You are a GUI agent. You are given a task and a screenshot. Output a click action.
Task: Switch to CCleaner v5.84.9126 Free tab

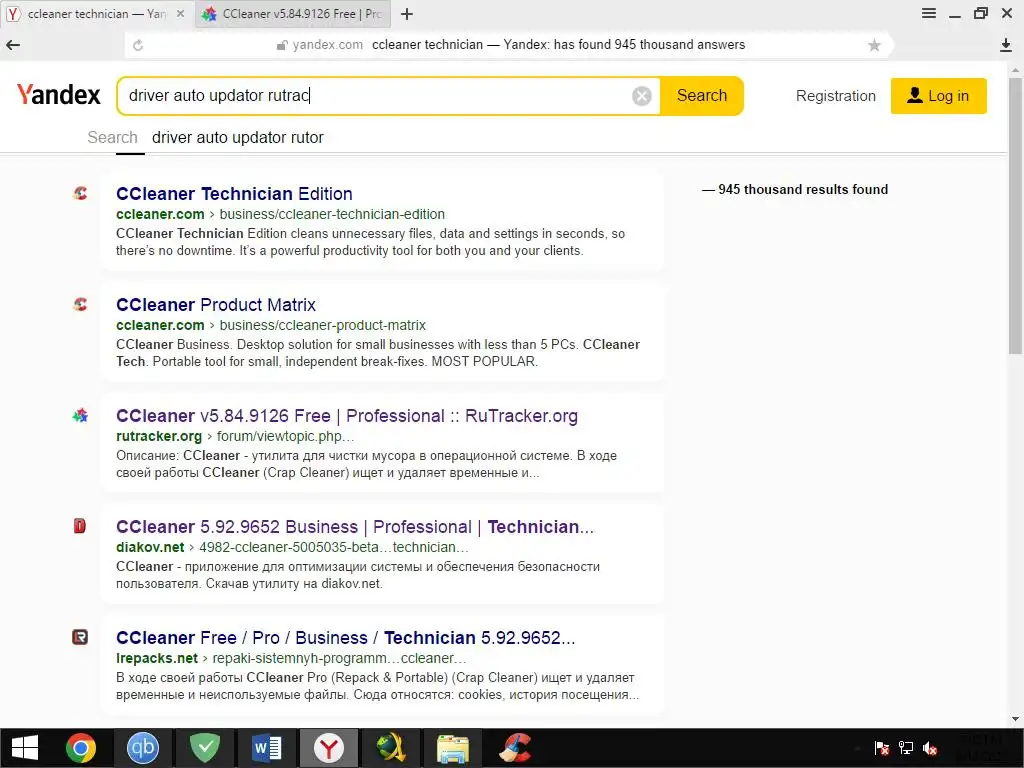(293, 14)
